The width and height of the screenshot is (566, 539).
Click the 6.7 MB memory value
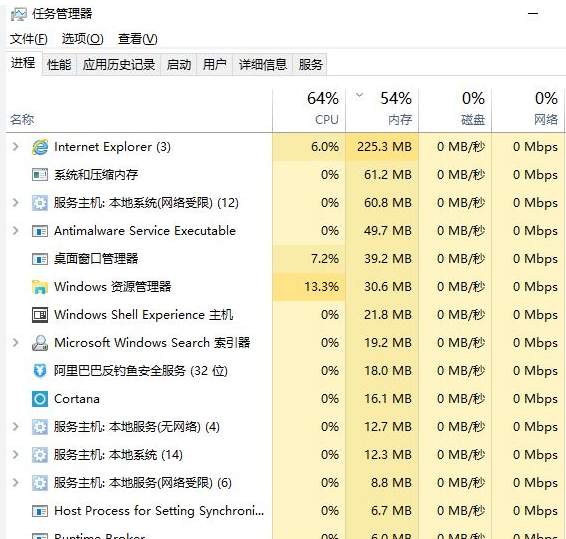[391, 511]
